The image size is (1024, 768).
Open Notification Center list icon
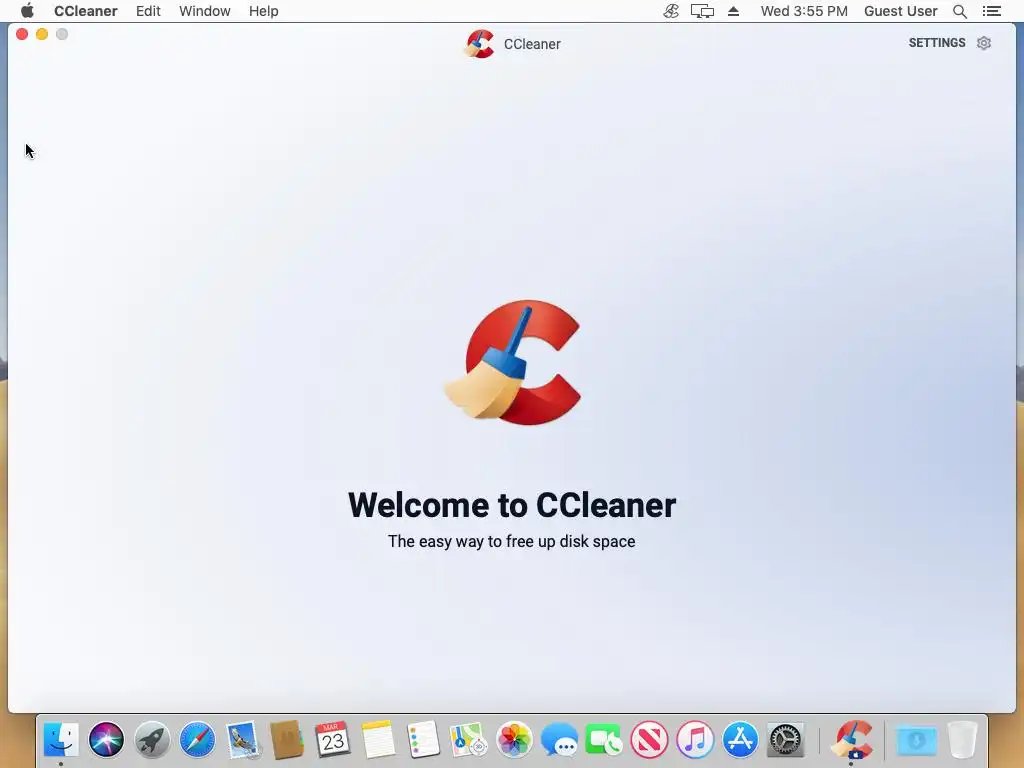pos(991,11)
